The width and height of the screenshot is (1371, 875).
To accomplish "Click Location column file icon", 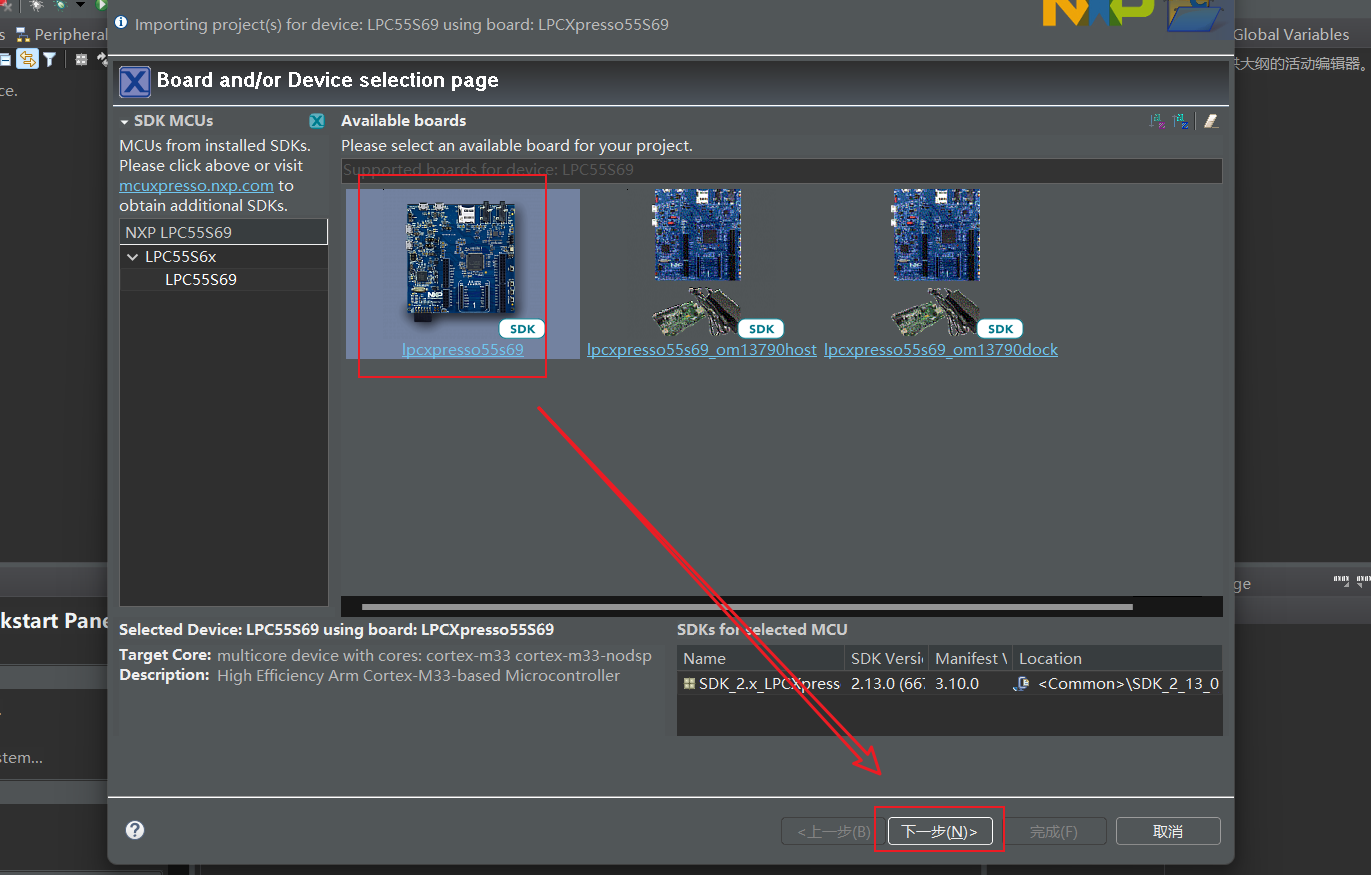I will point(1023,684).
